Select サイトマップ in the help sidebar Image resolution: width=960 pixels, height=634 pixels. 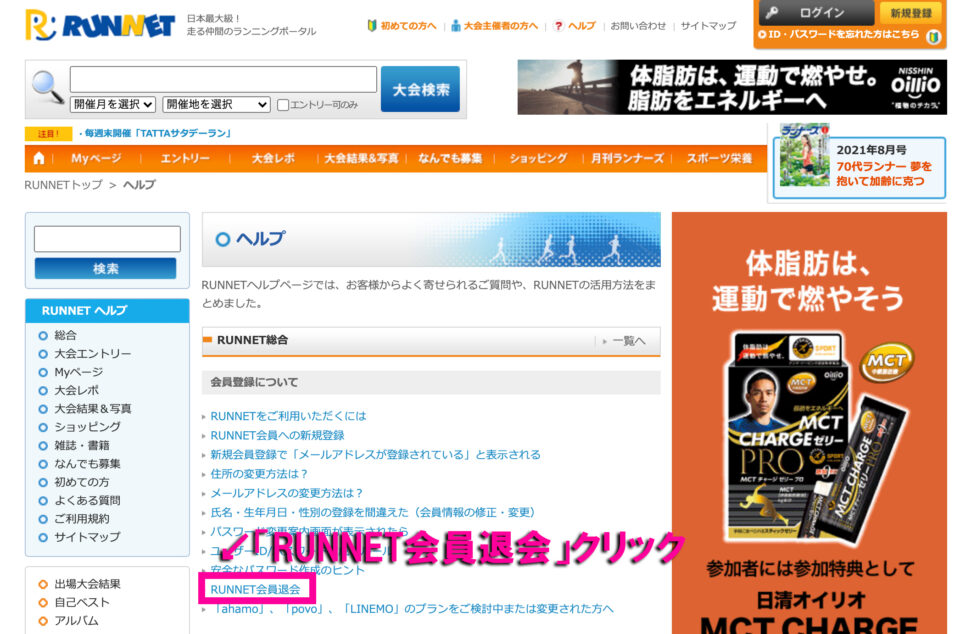tap(88, 537)
